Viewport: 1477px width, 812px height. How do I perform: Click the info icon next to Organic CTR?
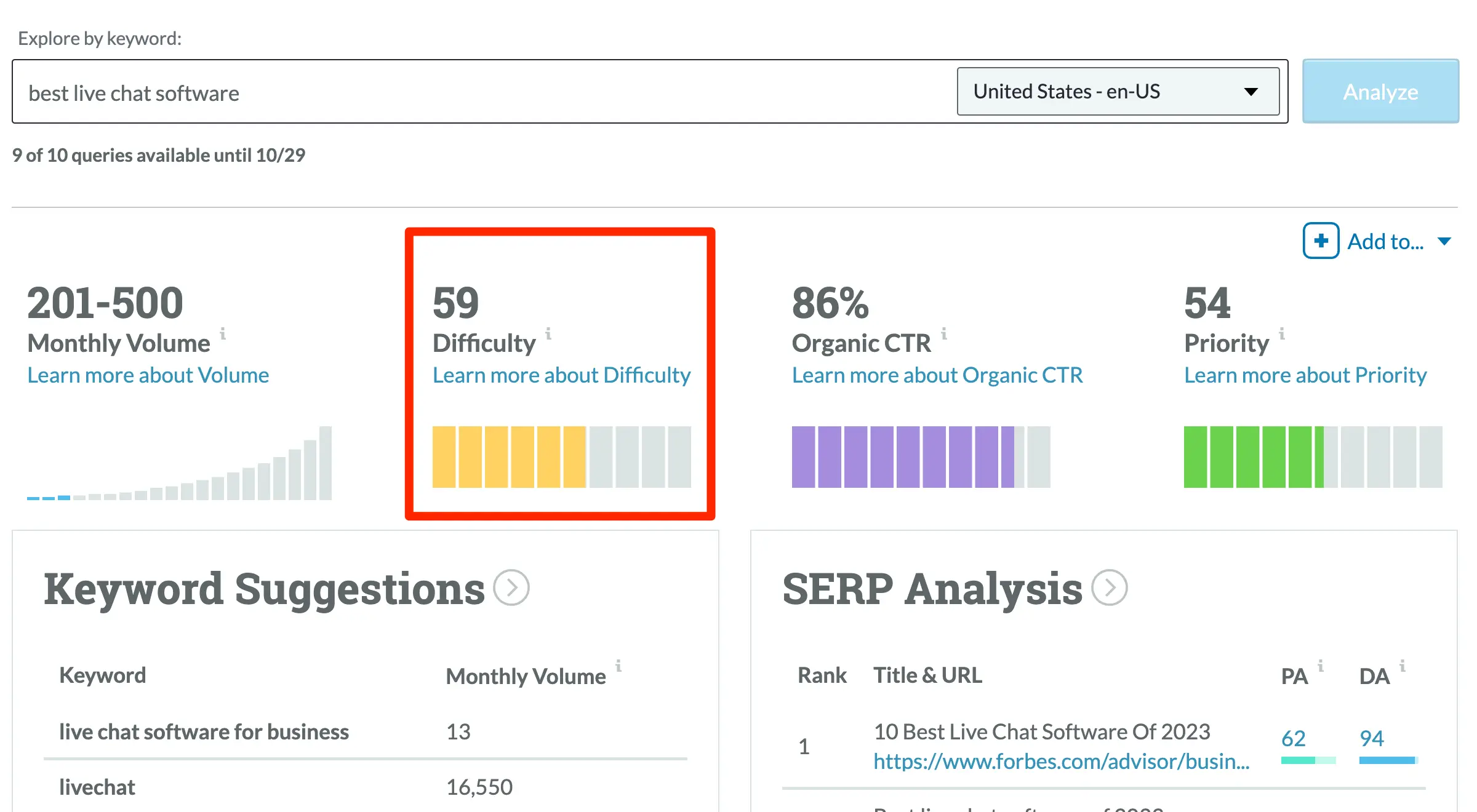(x=944, y=334)
